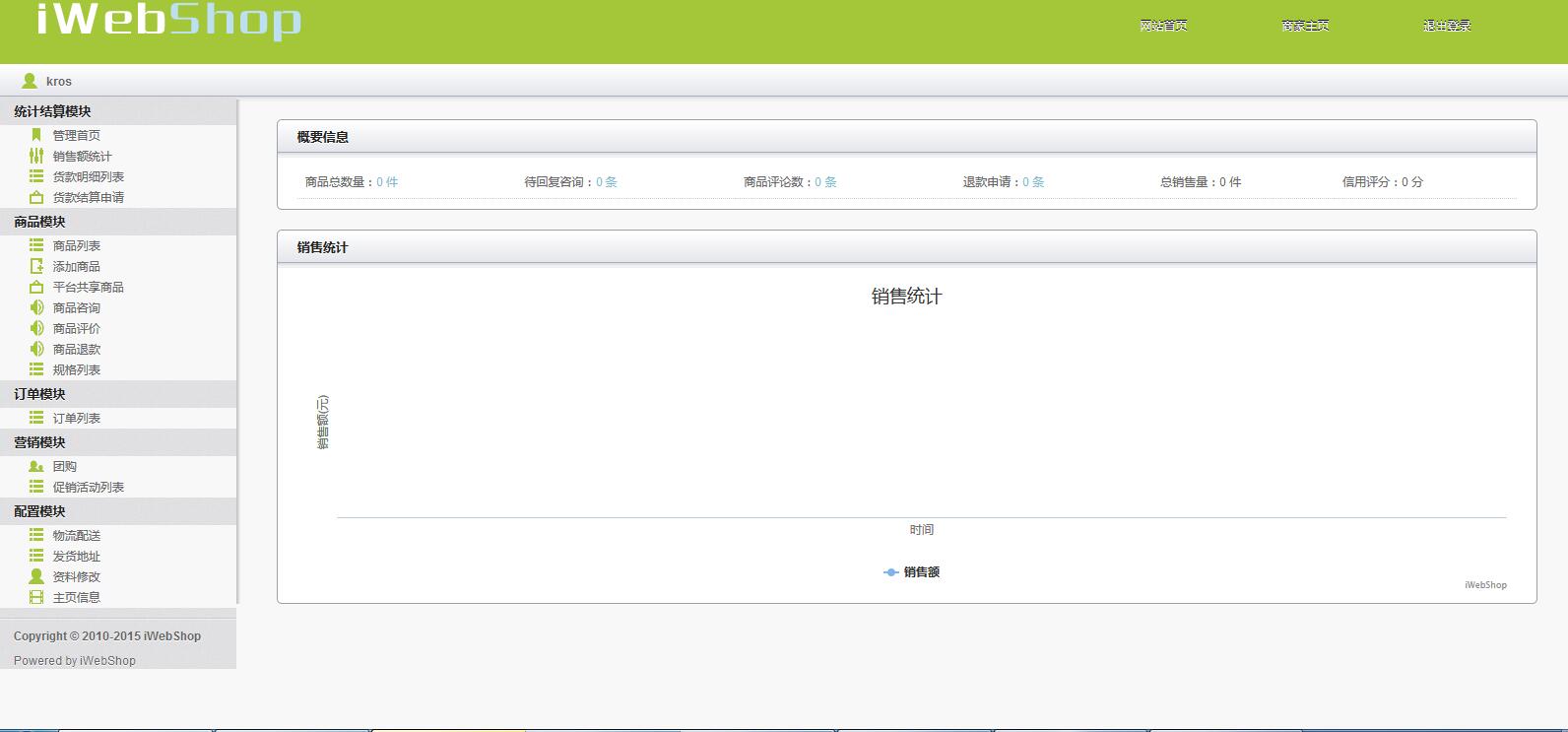Click the list icon beside 规格列表

36,369
